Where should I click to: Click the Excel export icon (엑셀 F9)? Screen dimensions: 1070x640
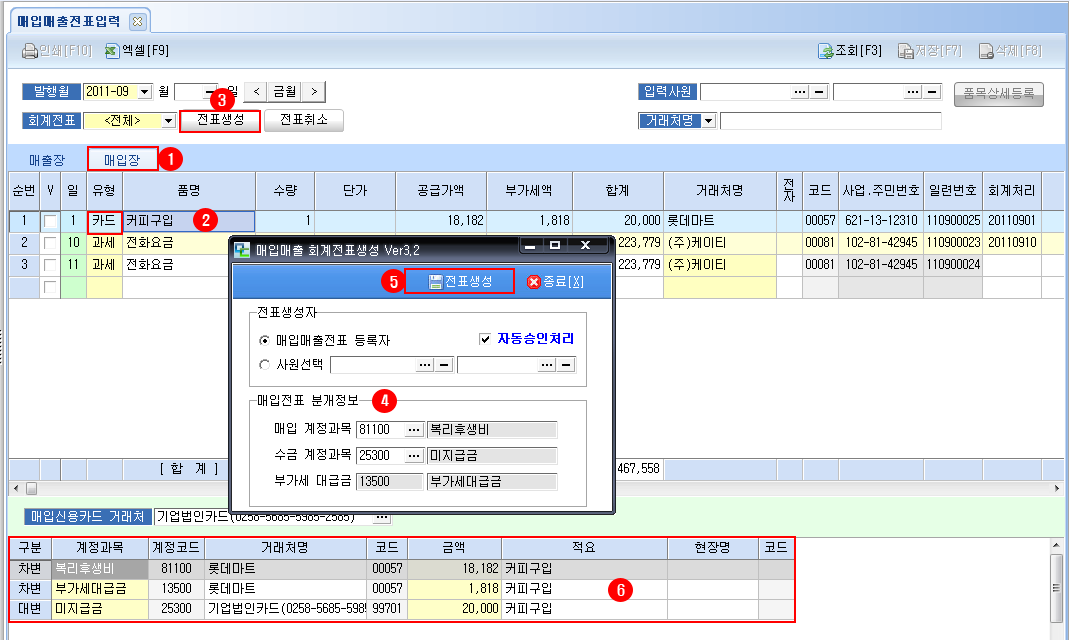coord(112,50)
